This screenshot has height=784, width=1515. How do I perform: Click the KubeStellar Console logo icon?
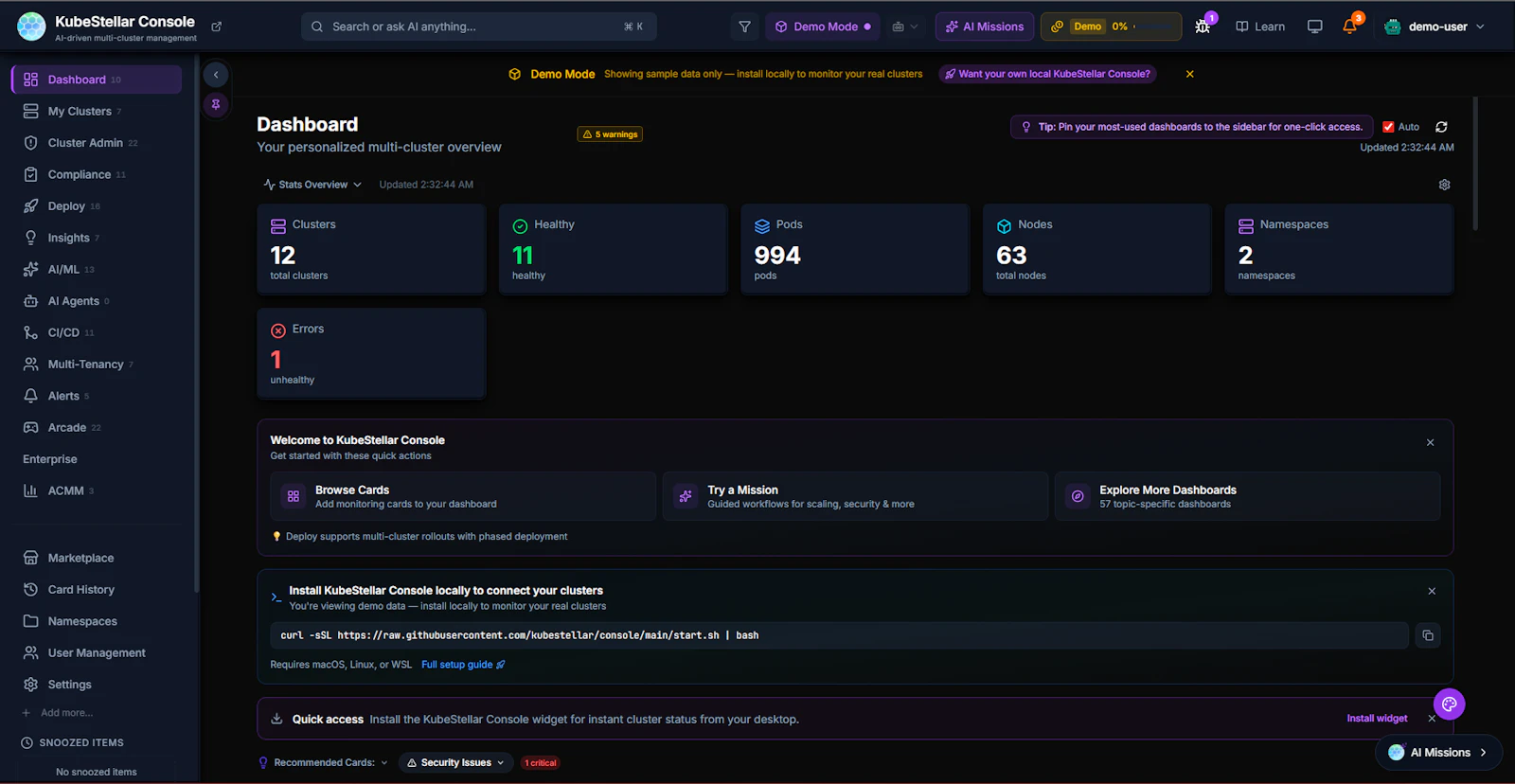point(31,27)
